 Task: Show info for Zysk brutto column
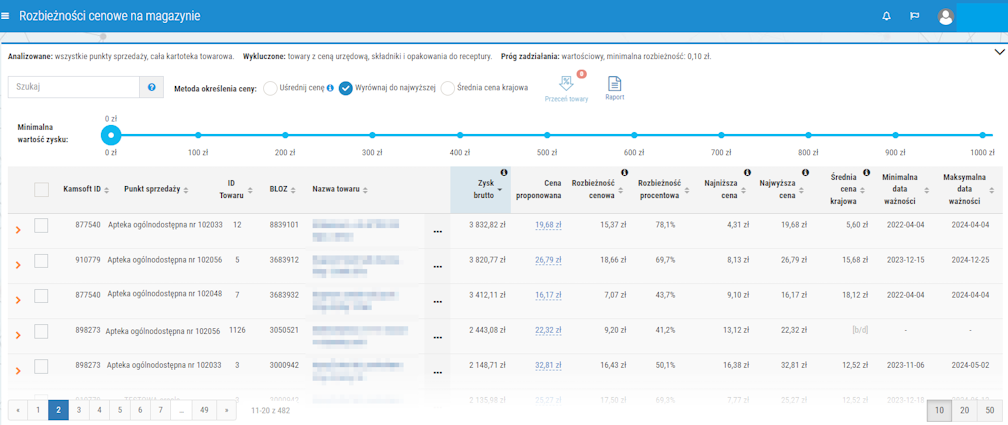click(x=504, y=173)
